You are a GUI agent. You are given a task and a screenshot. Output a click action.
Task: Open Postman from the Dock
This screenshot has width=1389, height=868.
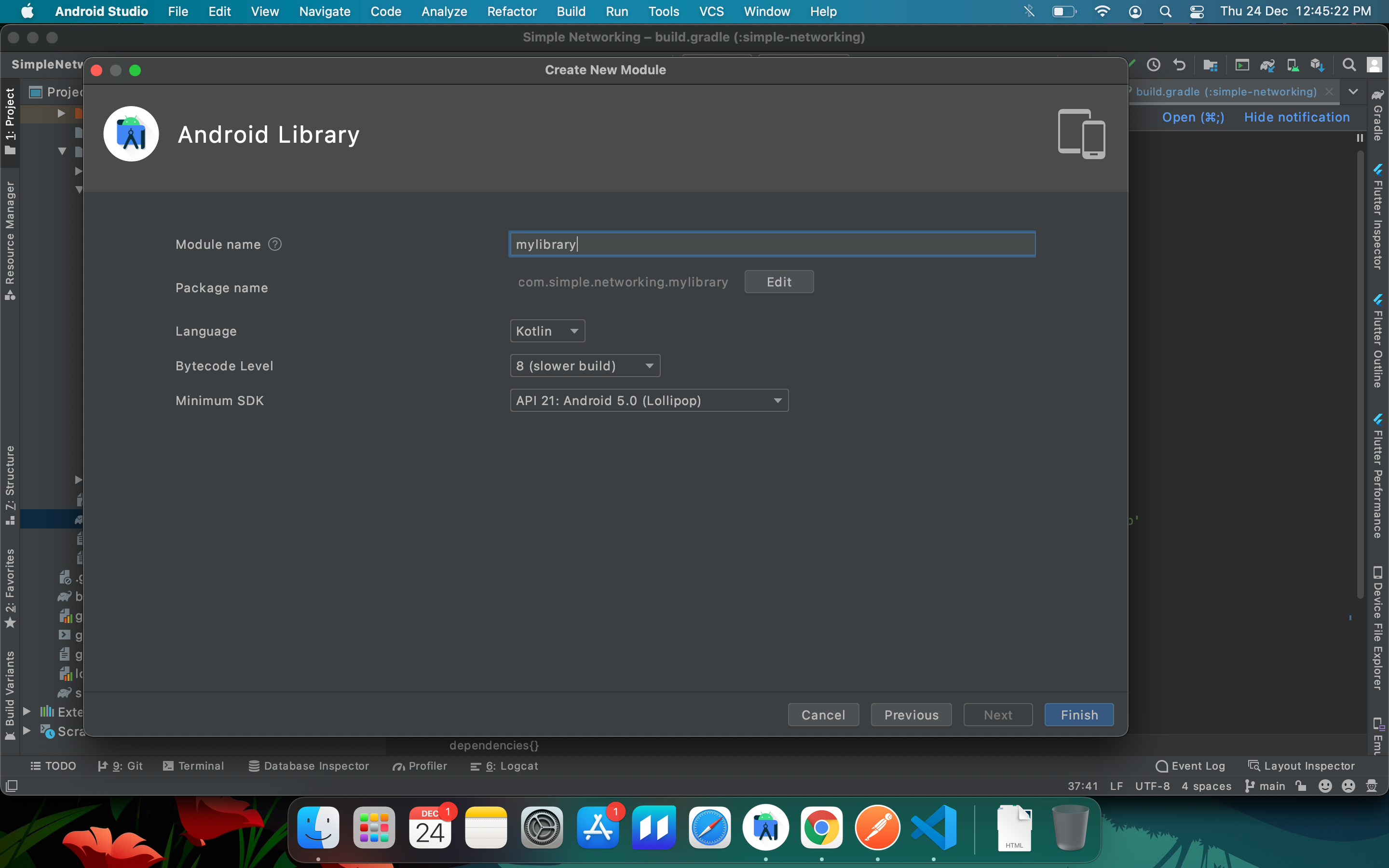(x=877, y=828)
